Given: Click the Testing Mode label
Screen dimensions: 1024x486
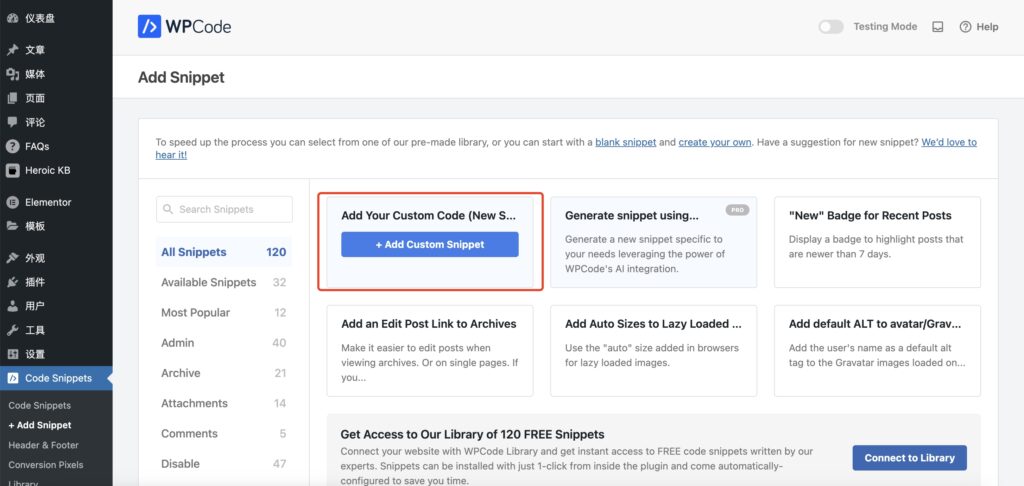Looking at the screenshot, I should point(885,27).
